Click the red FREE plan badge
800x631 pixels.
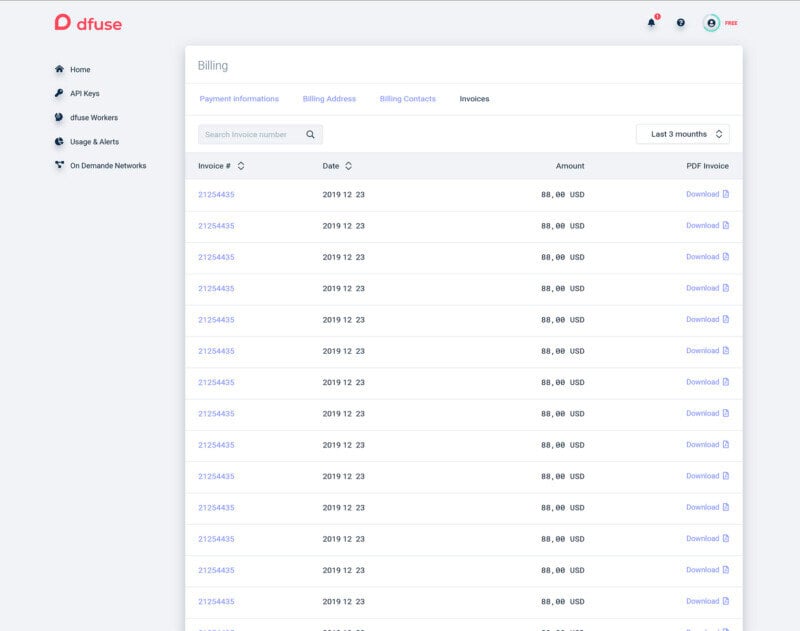tap(731, 23)
